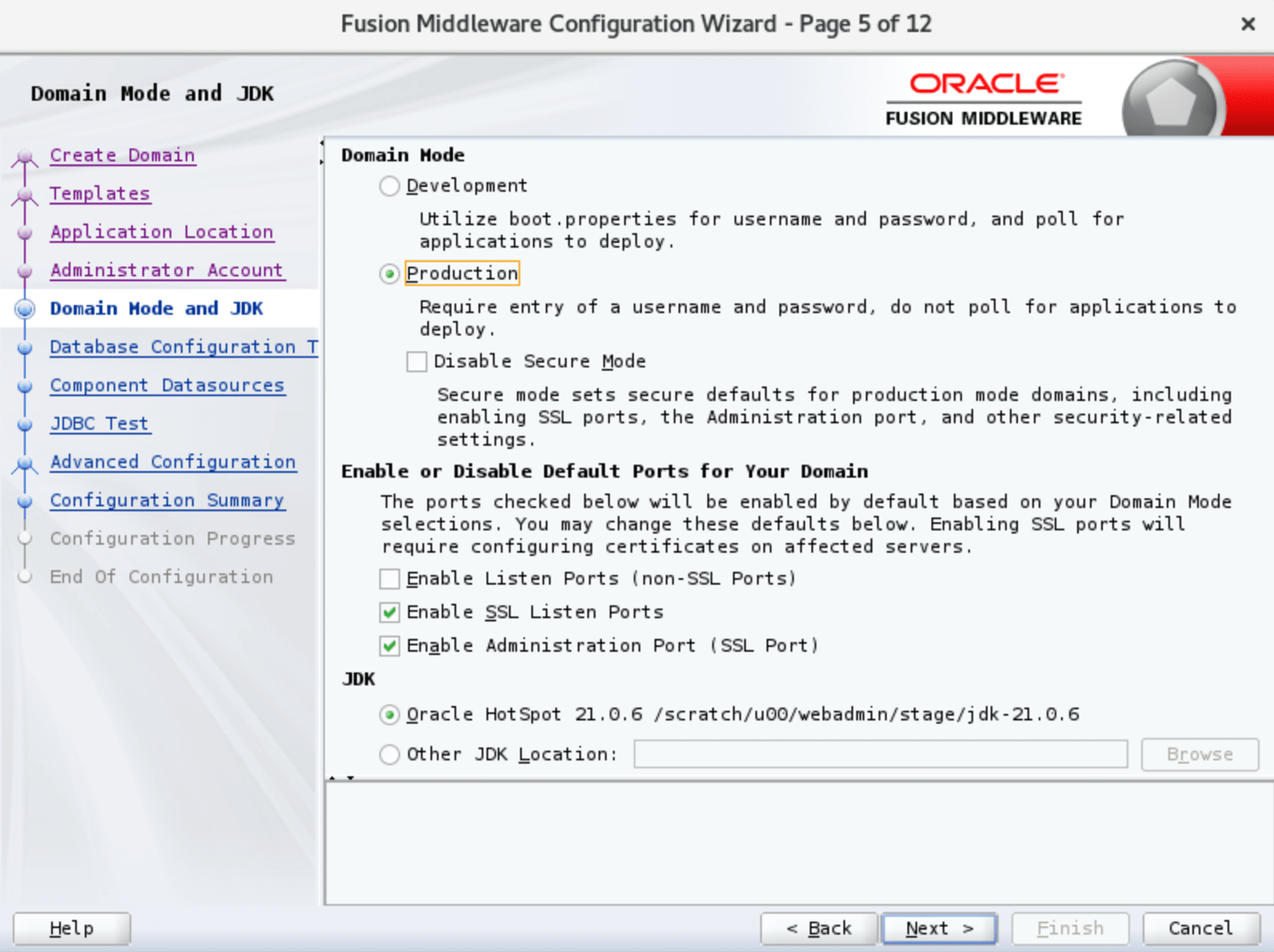Check the Disable Secure Mode checkbox

[x=416, y=362]
